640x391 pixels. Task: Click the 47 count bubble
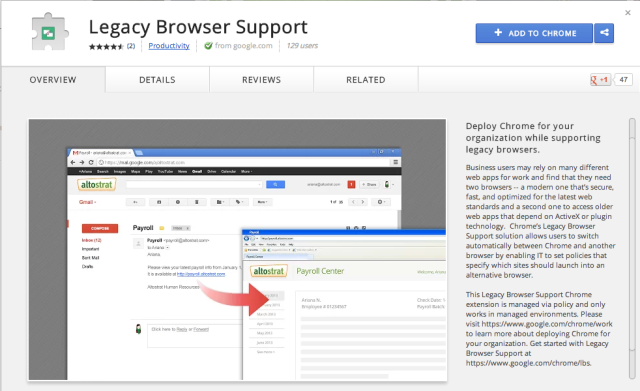click(x=623, y=80)
